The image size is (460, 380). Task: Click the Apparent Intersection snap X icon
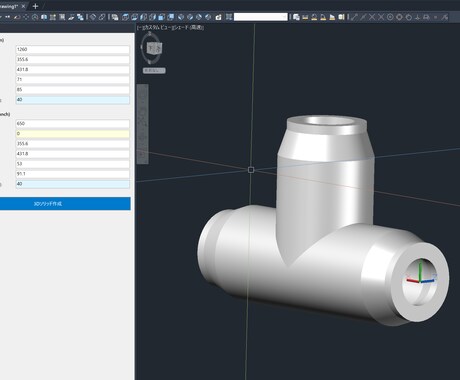pyautogui.click(x=381, y=17)
